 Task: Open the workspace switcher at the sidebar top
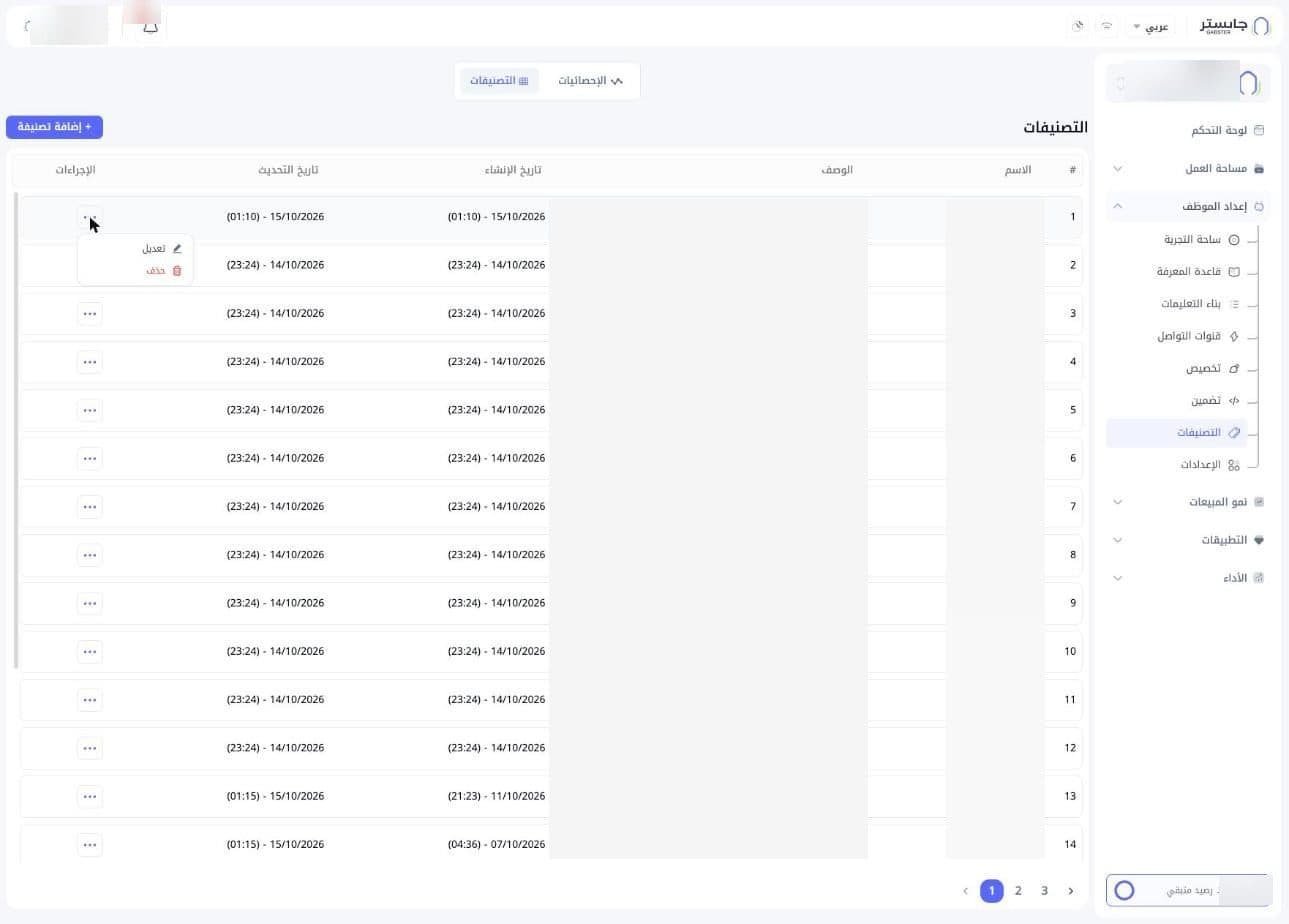[1188, 83]
